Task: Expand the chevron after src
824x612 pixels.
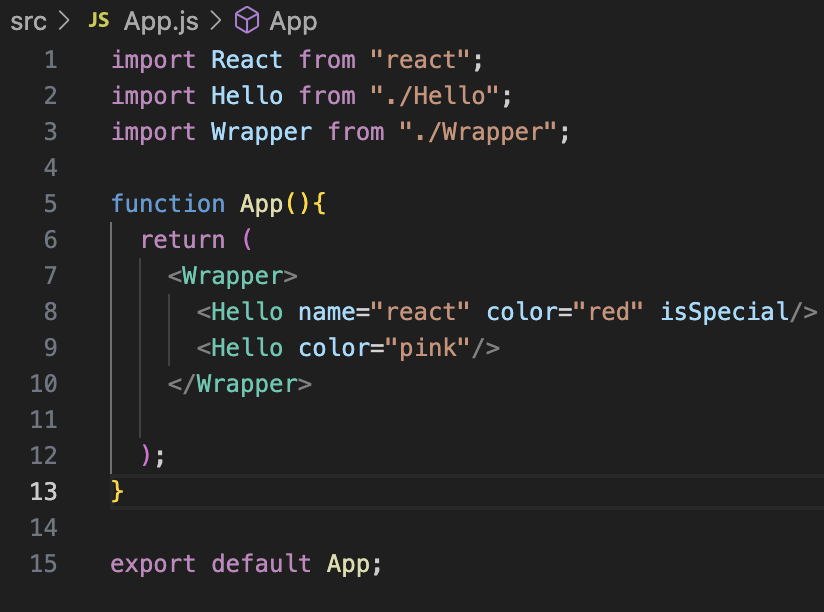Action: point(64,21)
